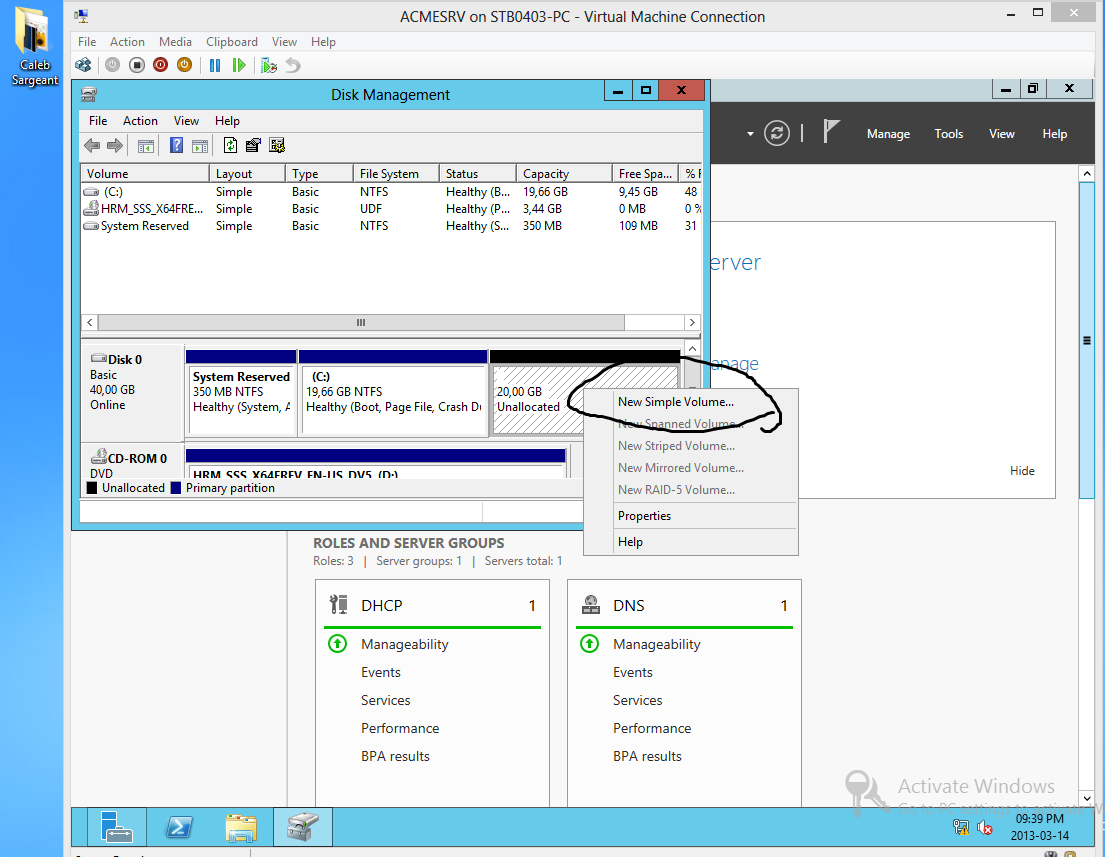Click the DHCP tile header
This screenshot has height=857, width=1105.
coord(432,605)
